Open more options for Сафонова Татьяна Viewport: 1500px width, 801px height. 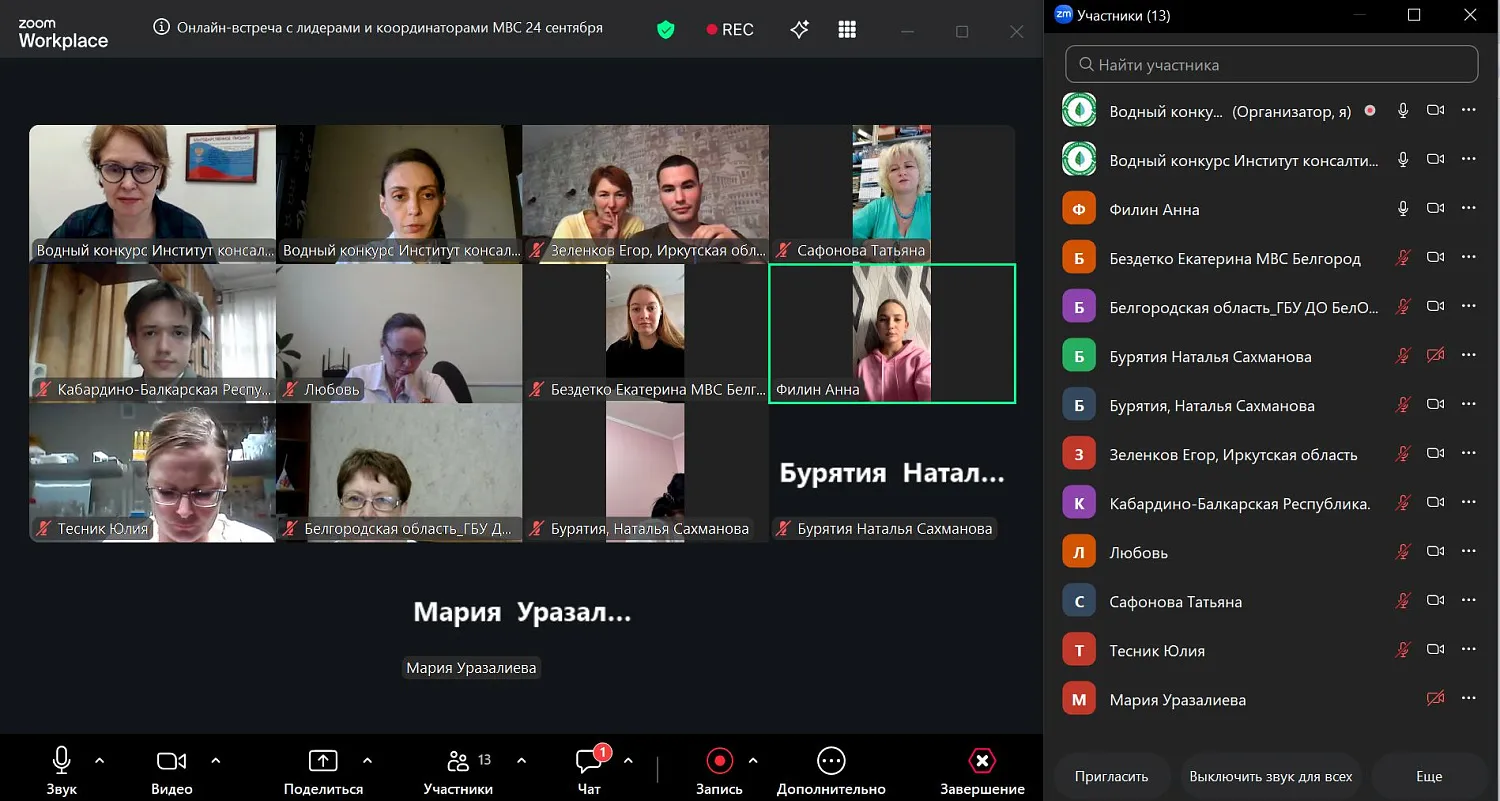[x=1468, y=601]
